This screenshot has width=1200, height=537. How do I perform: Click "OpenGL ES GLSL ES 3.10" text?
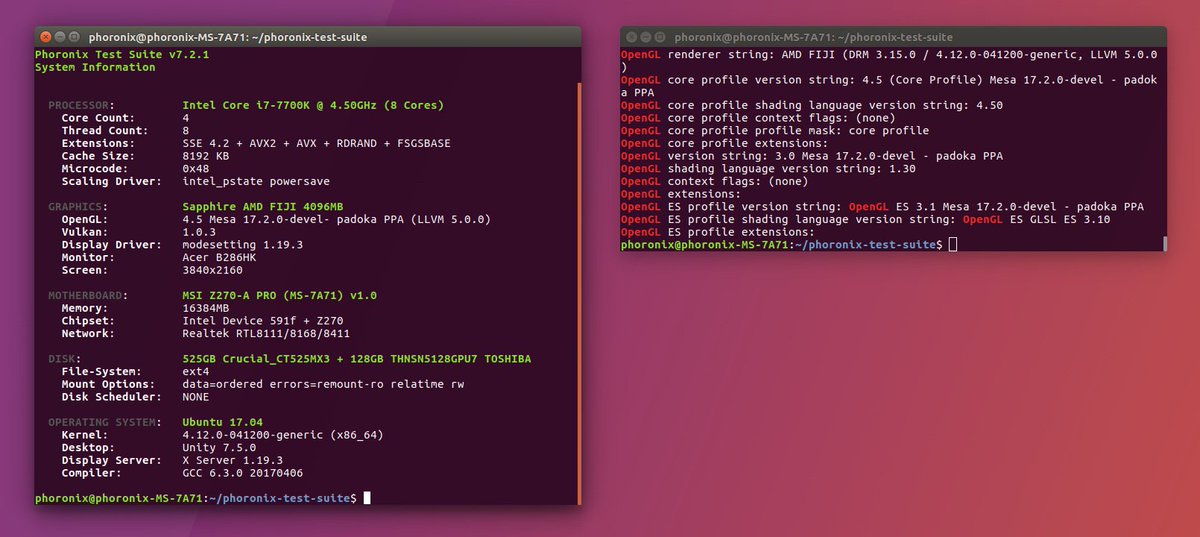point(1036,219)
